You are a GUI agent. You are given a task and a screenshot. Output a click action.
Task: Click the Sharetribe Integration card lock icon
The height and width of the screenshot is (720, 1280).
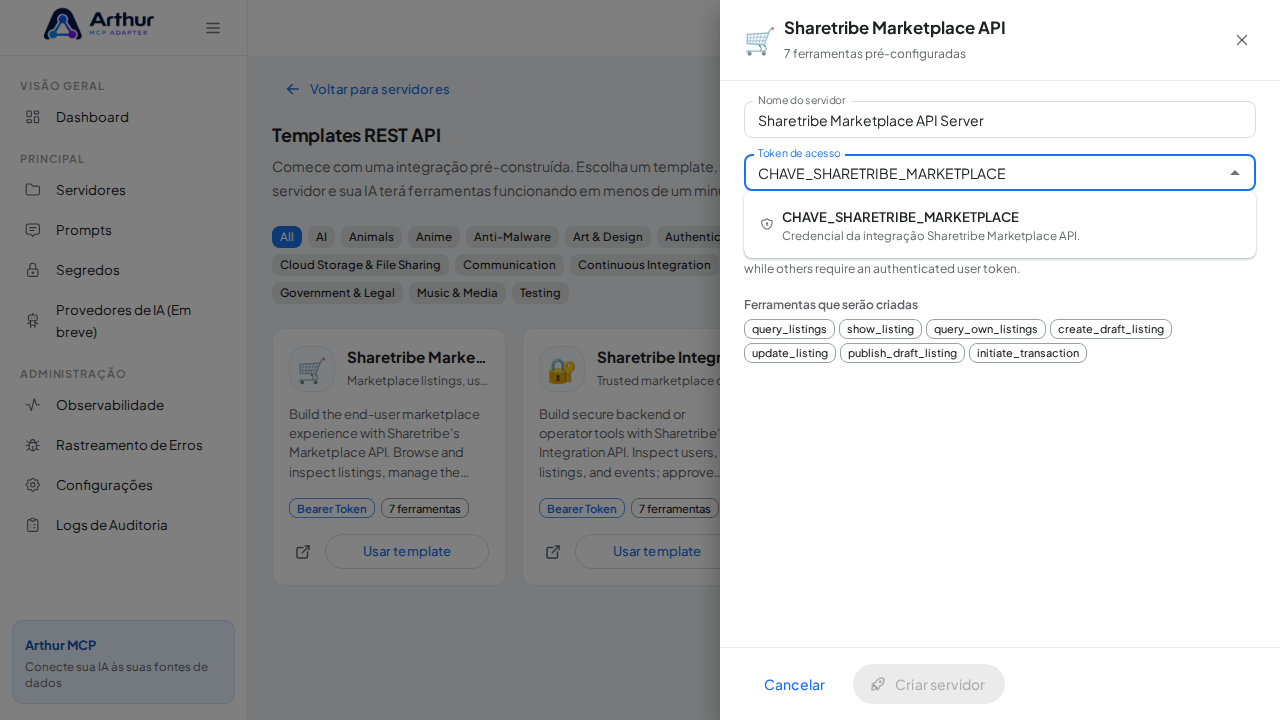click(x=562, y=369)
